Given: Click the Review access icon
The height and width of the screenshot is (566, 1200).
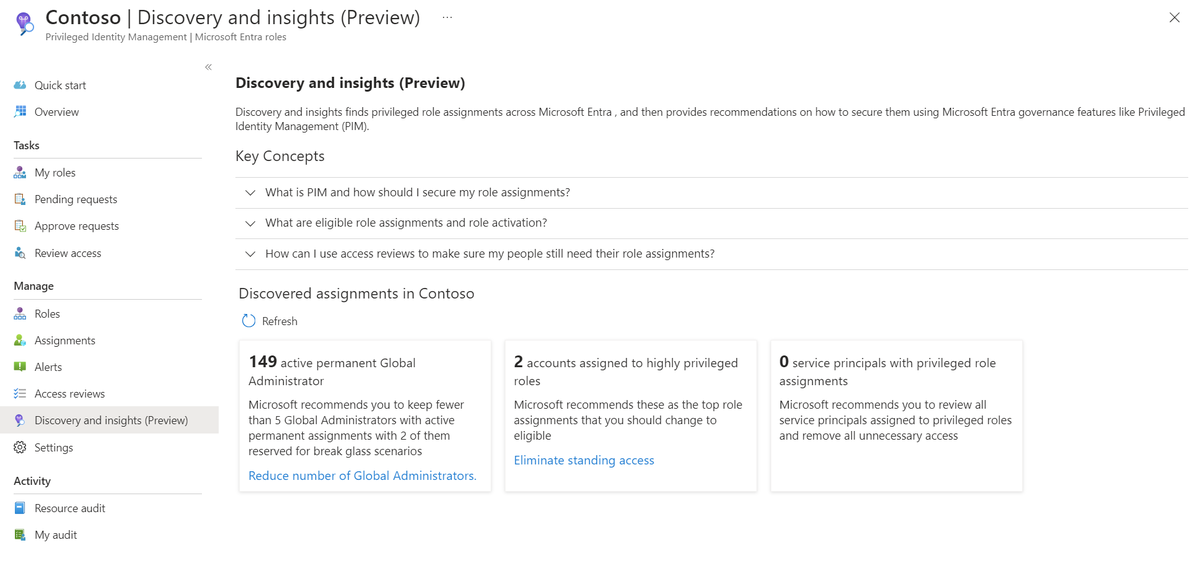Looking at the screenshot, I should coord(20,253).
